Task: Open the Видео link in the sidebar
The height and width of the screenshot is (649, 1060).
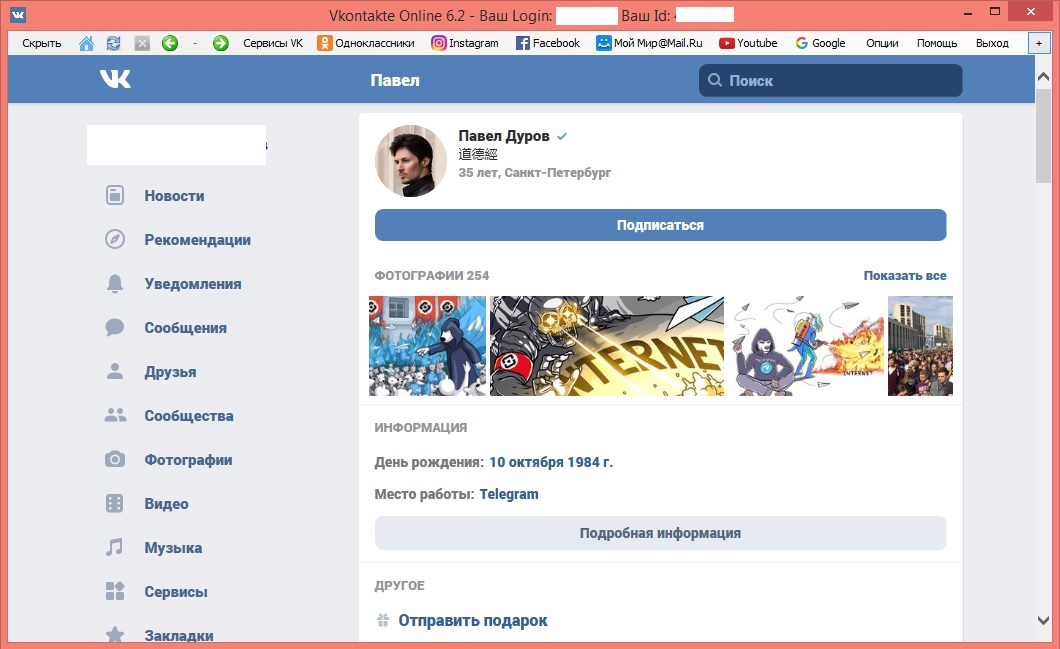Action: [x=166, y=504]
